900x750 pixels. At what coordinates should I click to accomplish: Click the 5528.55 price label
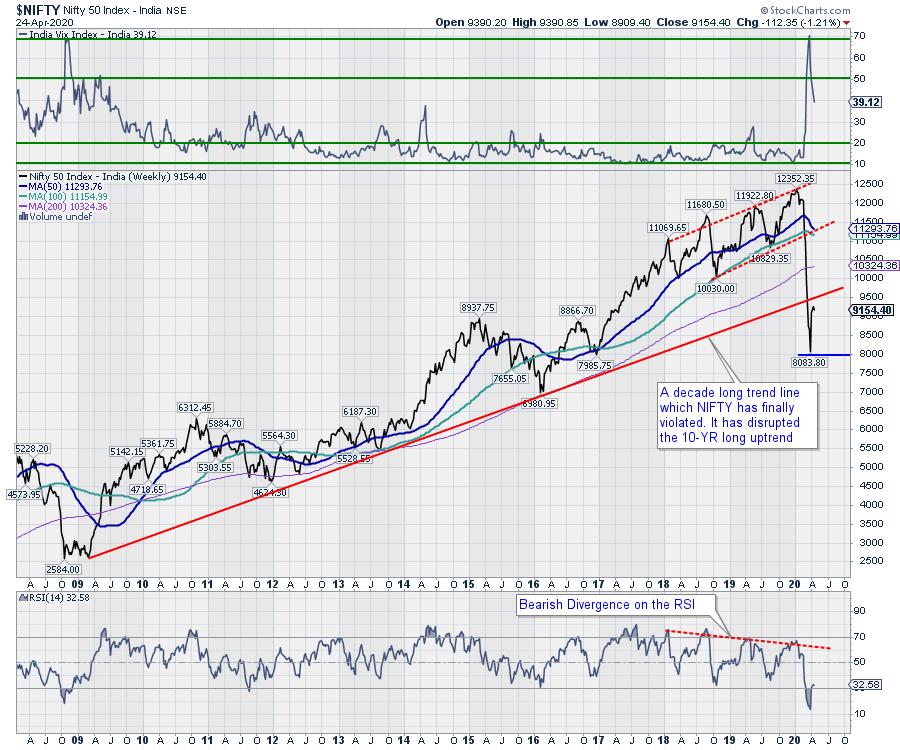[354, 458]
